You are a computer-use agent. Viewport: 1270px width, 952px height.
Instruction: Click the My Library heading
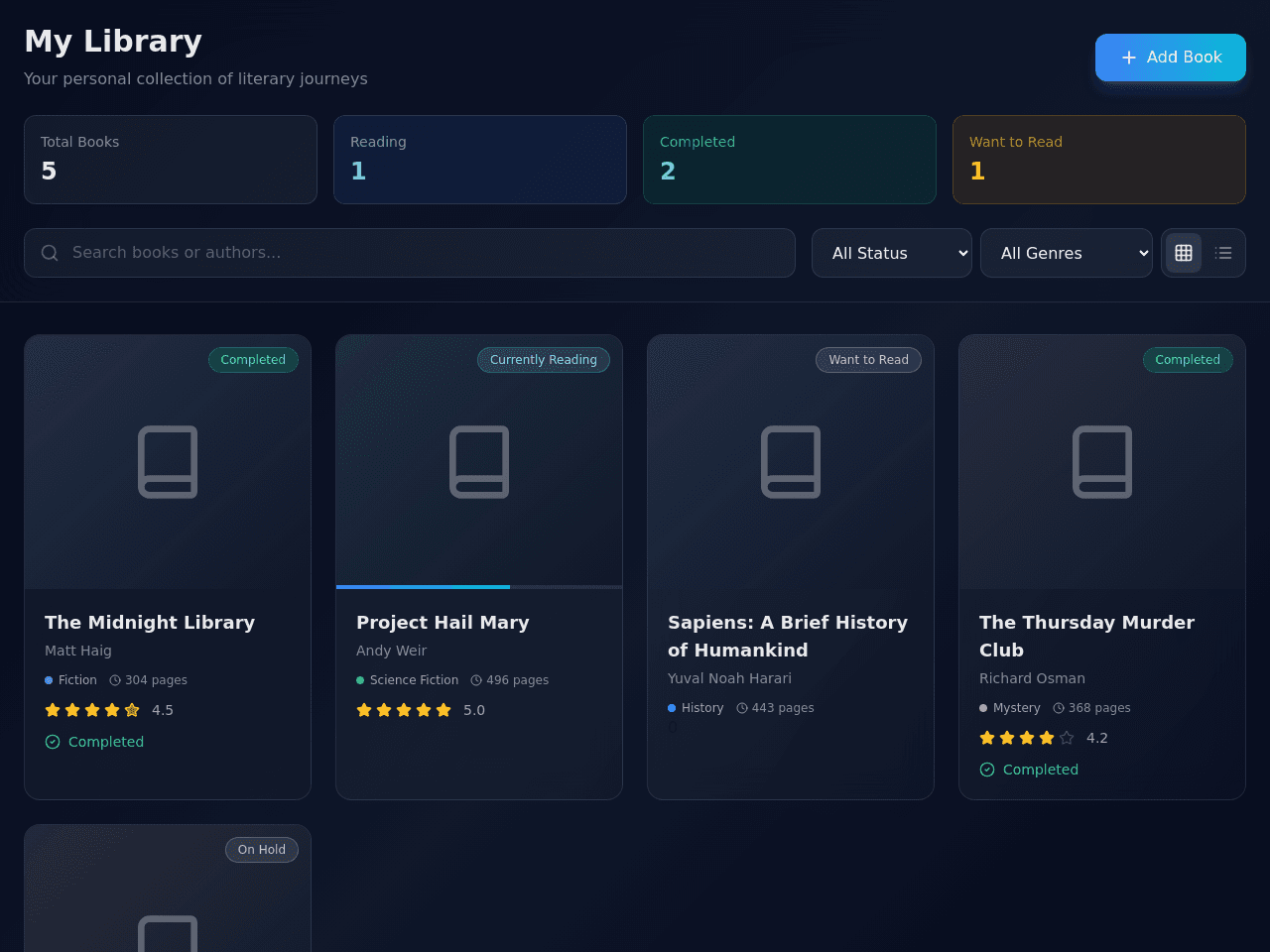113,42
